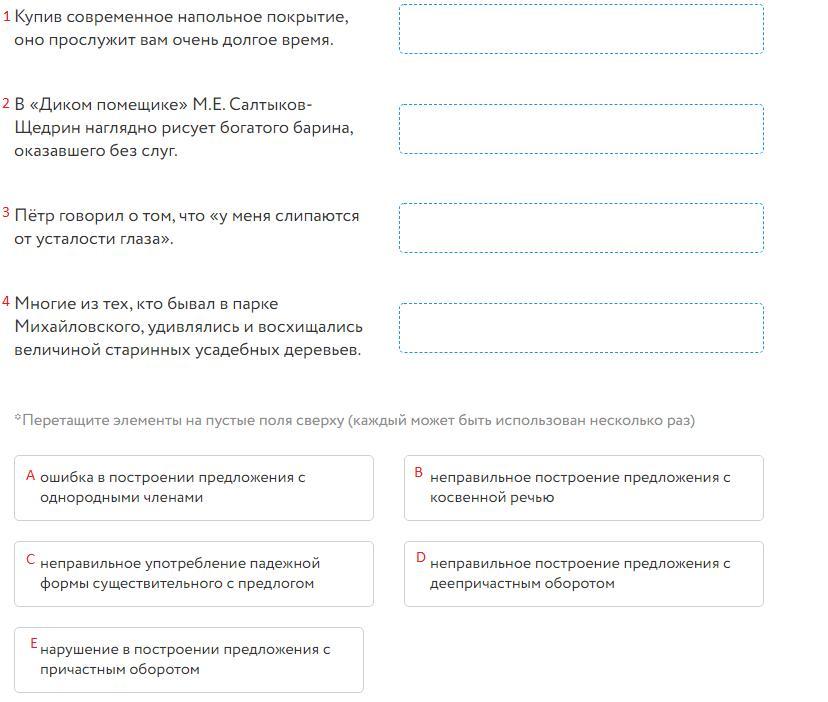
Task: Click sentence 1 text starting with Купив
Action: pyautogui.click(x=181, y=29)
